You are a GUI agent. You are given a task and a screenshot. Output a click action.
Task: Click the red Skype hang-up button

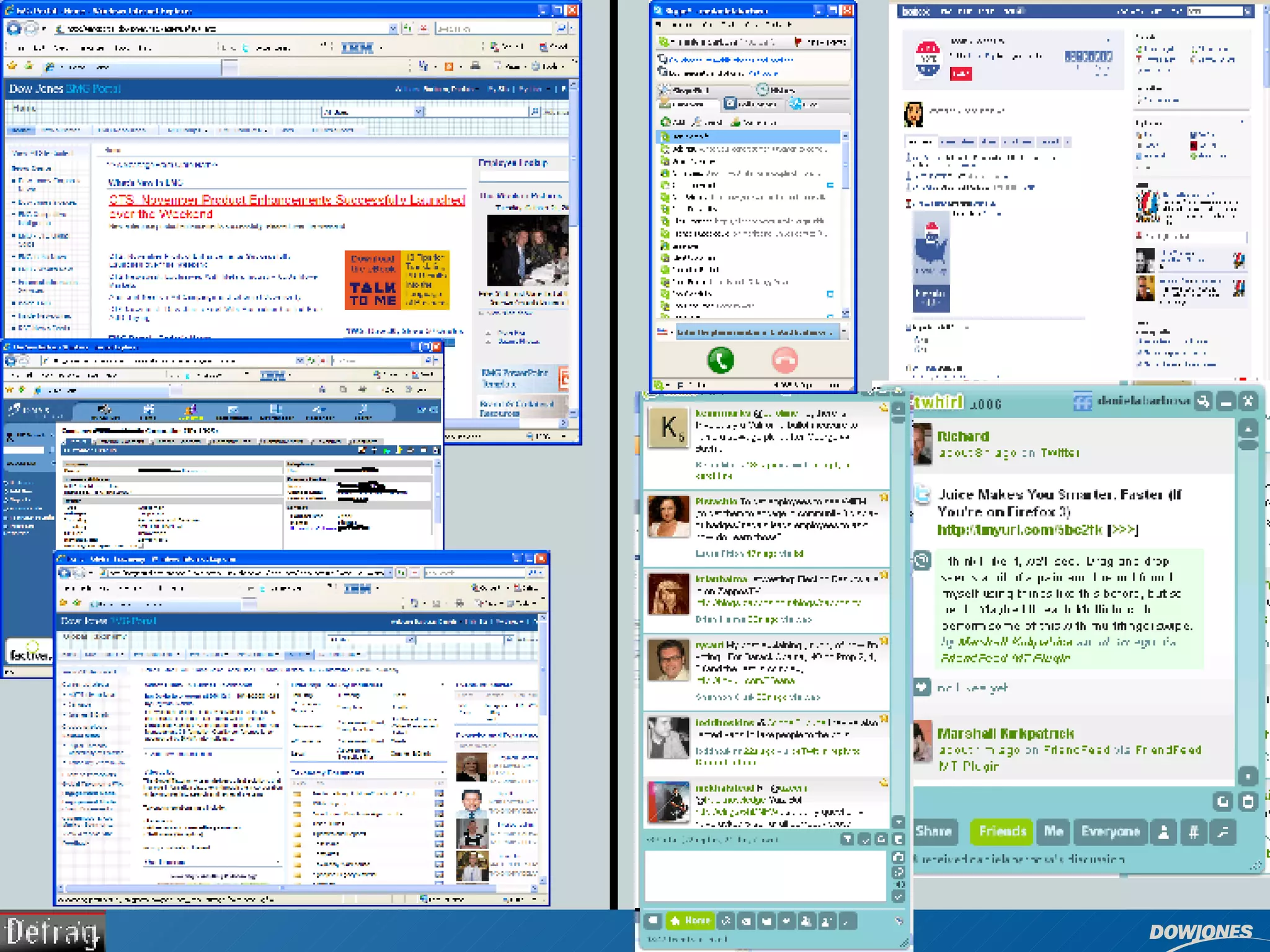click(x=784, y=360)
